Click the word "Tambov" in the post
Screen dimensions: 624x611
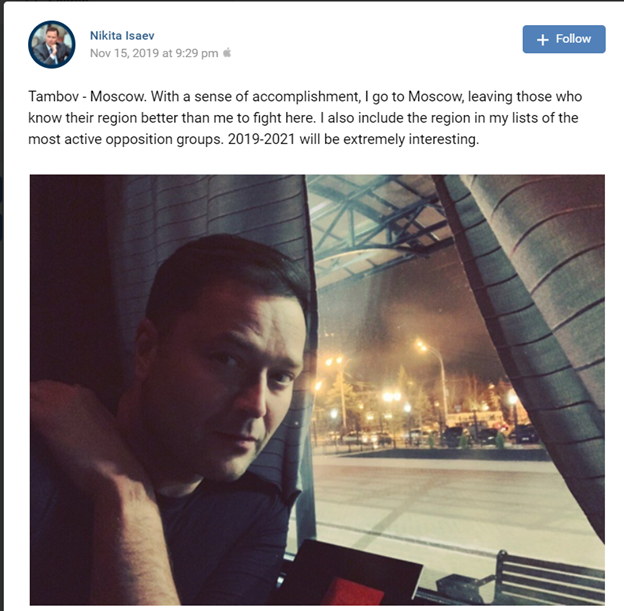(53, 97)
